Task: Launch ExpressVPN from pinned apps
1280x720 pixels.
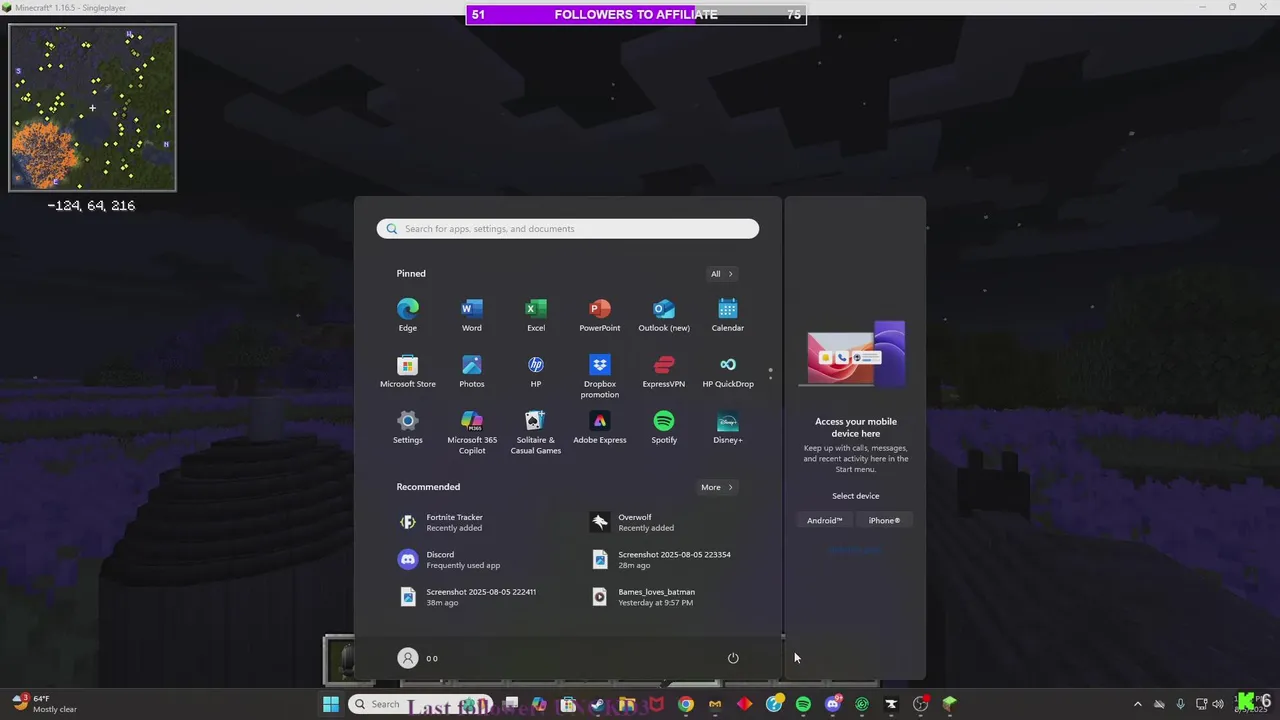Action: click(664, 370)
